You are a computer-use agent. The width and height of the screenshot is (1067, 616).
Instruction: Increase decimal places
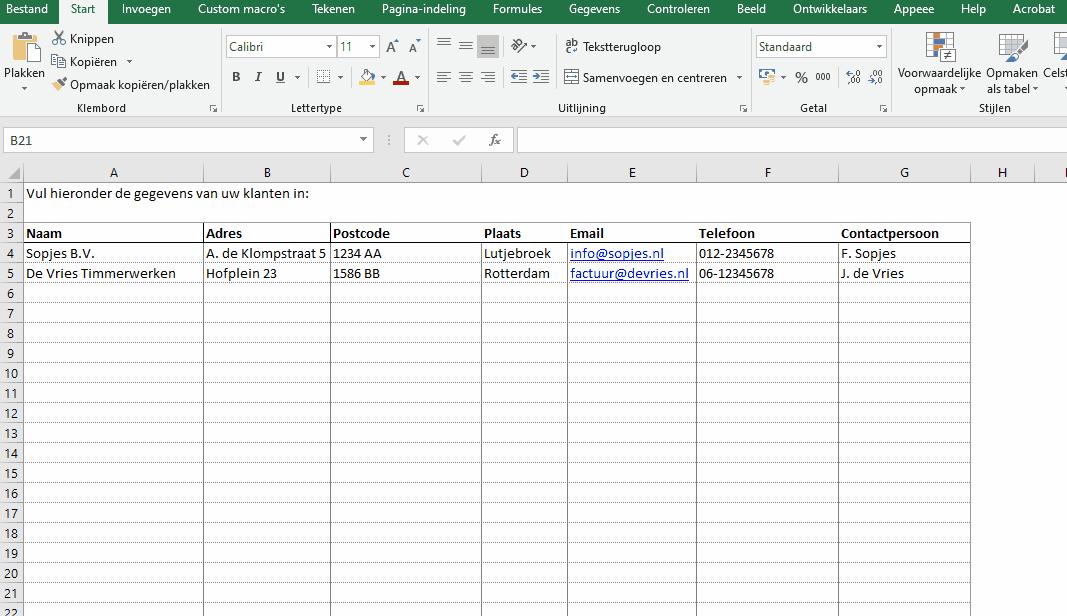[853, 78]
